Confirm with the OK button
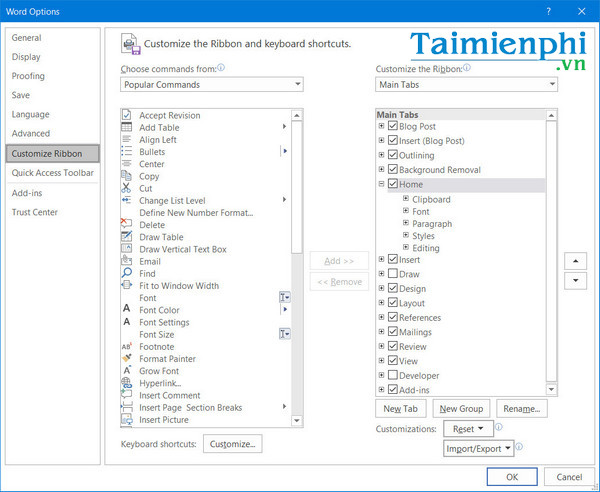This screenshot has height=492, width=600. [x=512, y=477]
